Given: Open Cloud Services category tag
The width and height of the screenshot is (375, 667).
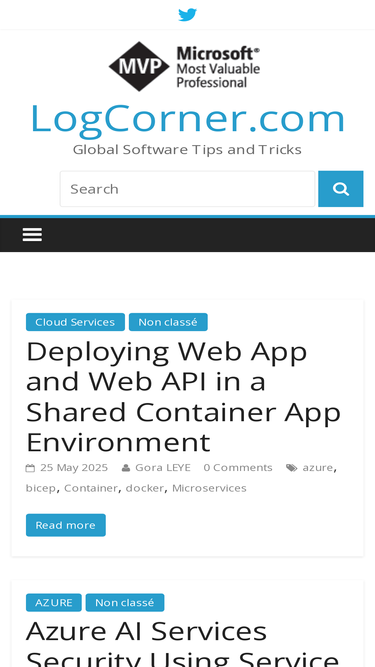Looking at the screenshot, I should coord(75,322).
